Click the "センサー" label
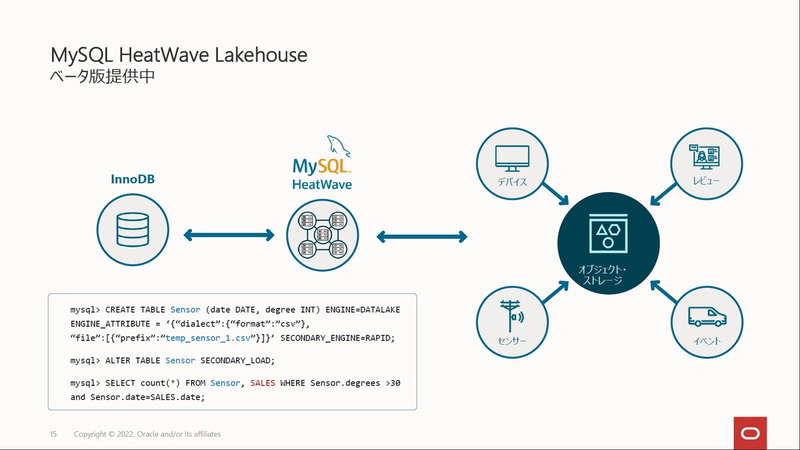The image size is (800, 450). point(512,340)
